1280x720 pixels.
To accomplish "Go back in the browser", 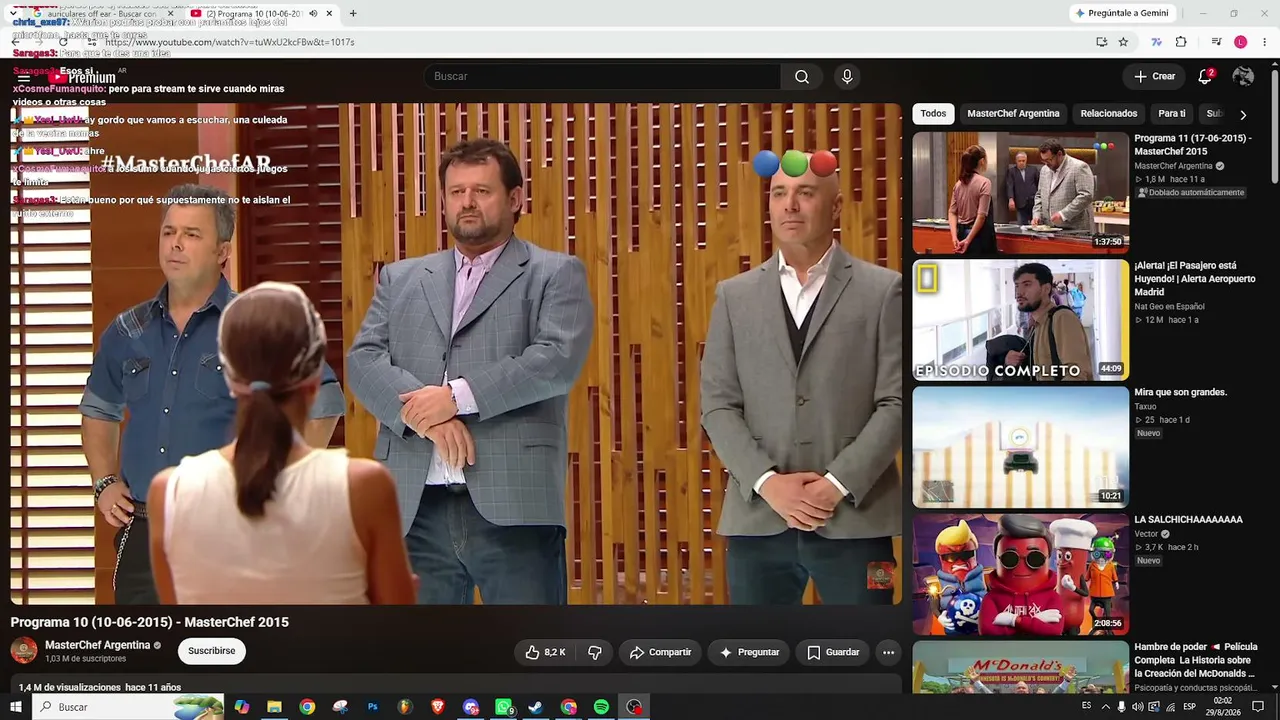I will click(15, 42).
